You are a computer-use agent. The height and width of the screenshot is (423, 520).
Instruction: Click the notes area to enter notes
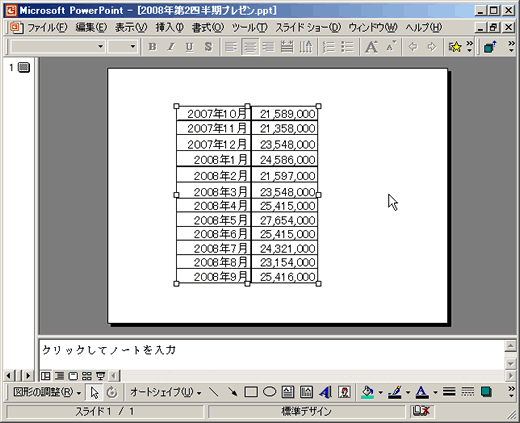272,354
